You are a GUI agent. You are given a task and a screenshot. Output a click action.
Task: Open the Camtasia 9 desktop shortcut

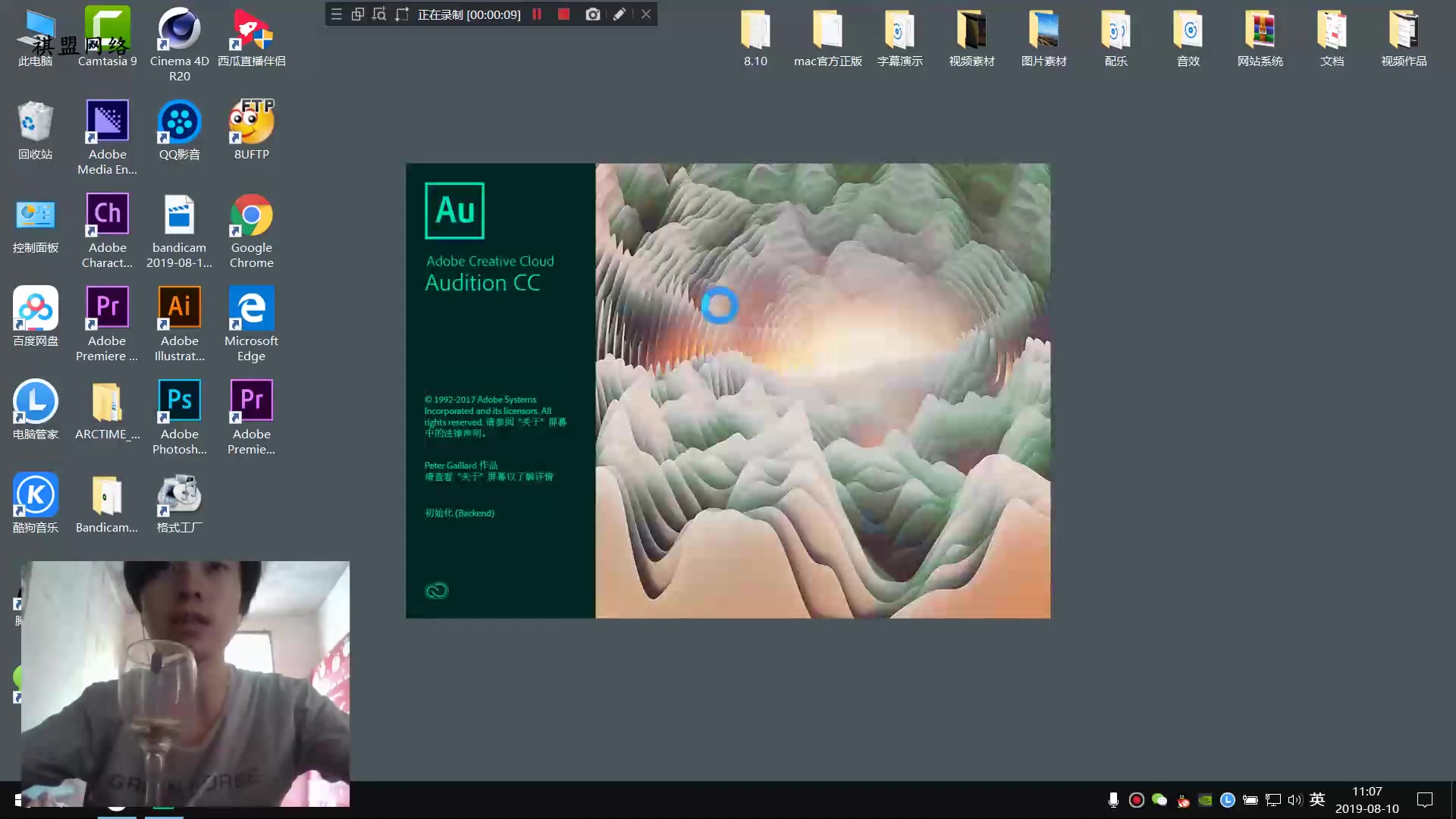point(107,36)
